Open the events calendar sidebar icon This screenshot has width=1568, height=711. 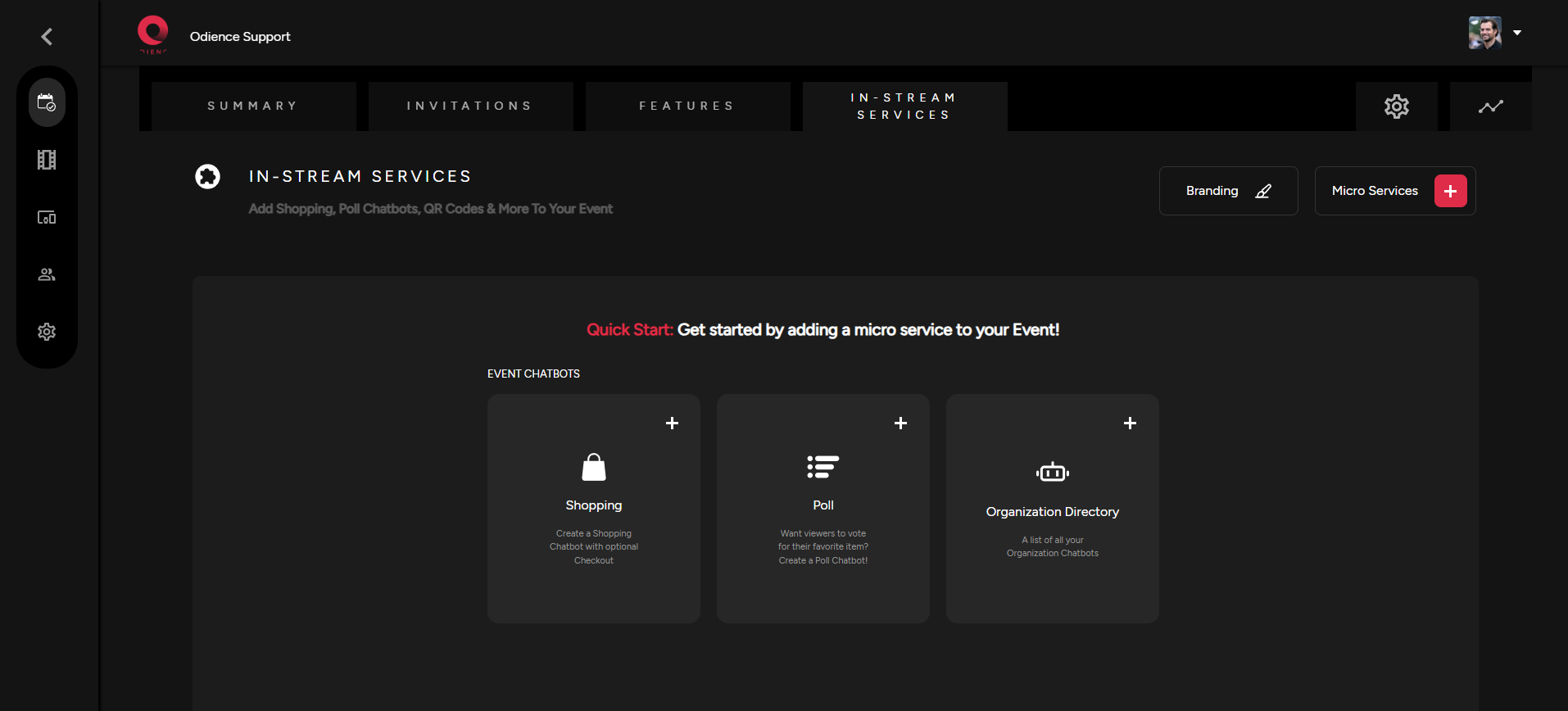click(47, 102)
